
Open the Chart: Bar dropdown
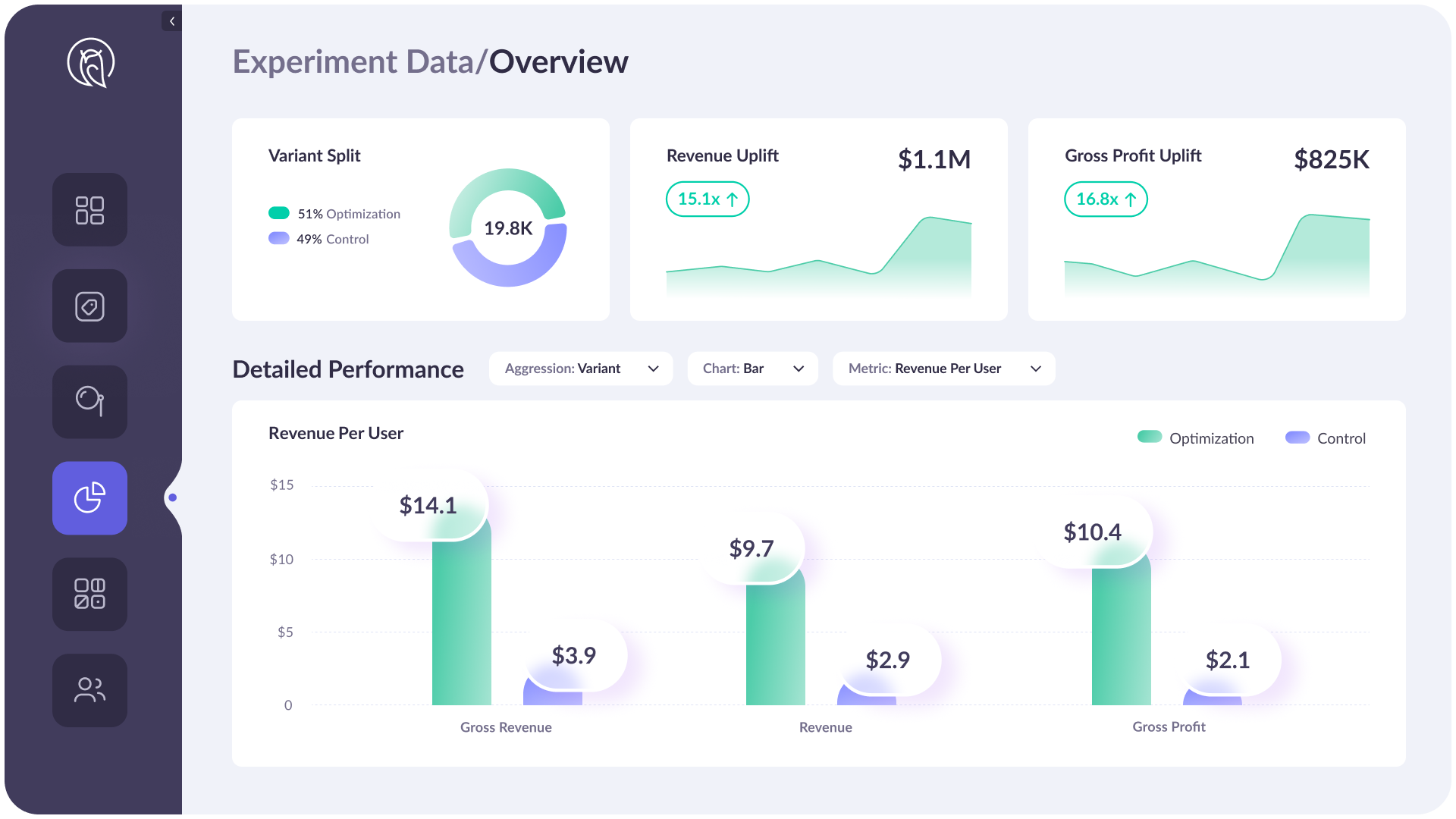click(x=752, y=369)
